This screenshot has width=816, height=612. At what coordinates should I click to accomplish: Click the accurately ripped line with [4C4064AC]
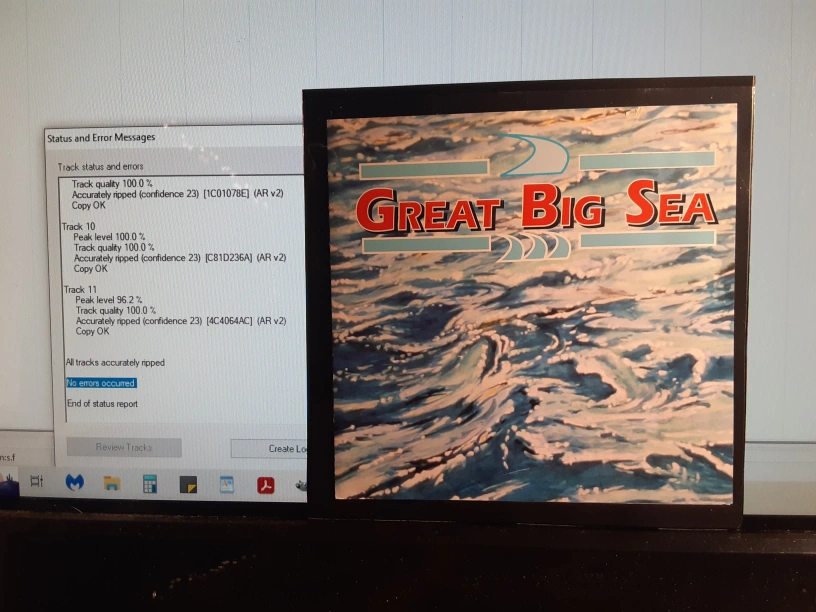[181, 321]
